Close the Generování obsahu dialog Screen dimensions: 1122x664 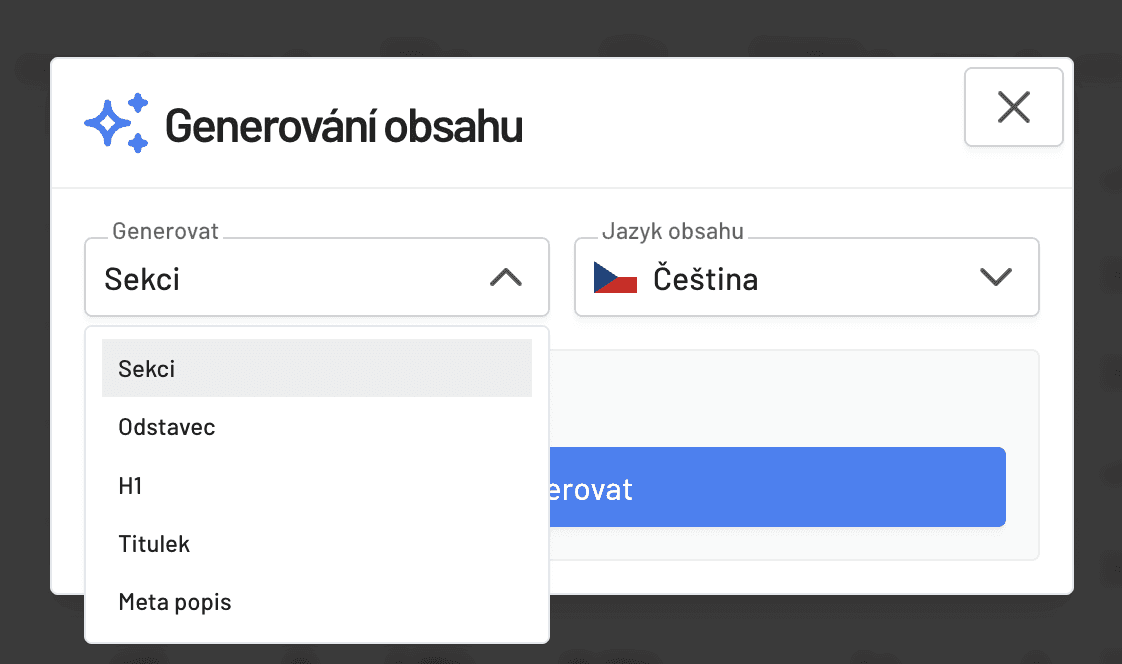[x=1013, y=107]
